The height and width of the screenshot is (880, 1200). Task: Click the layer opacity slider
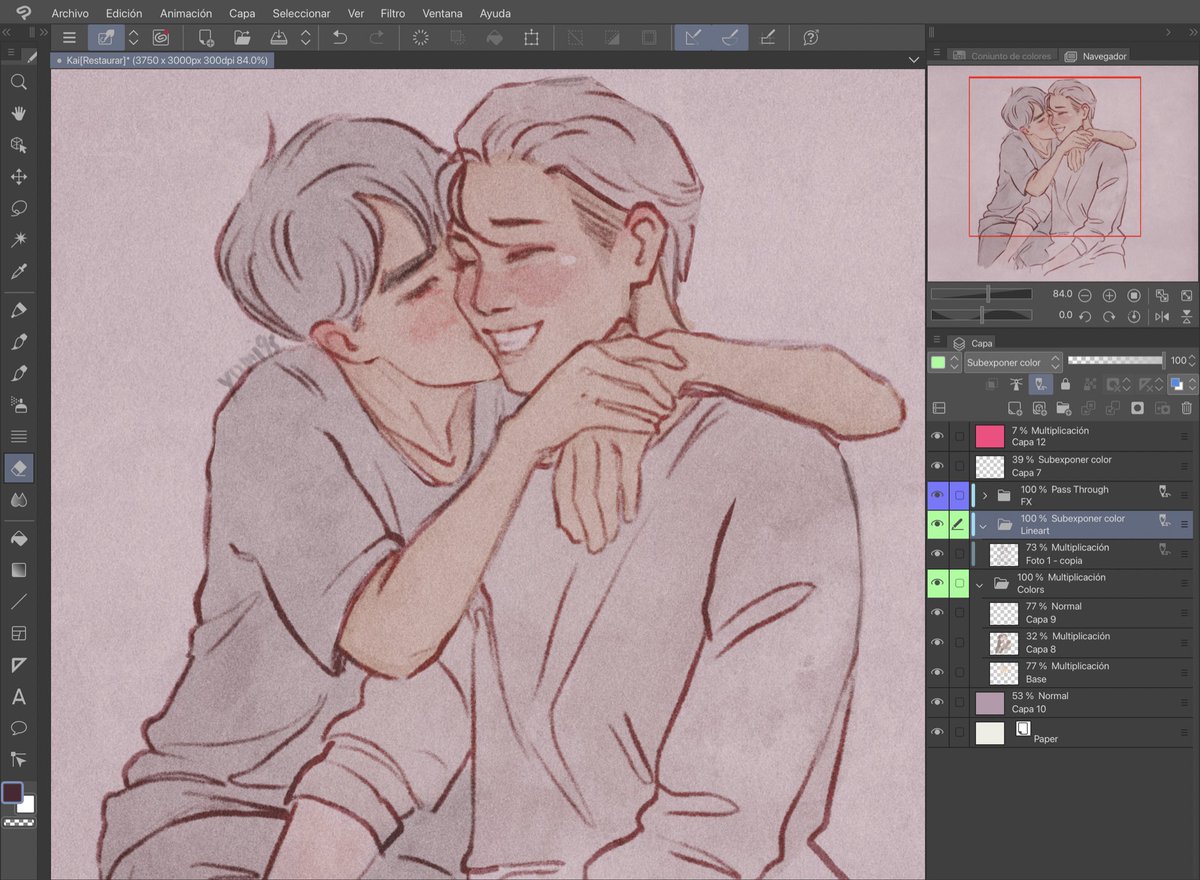[x=1116, y=360]
